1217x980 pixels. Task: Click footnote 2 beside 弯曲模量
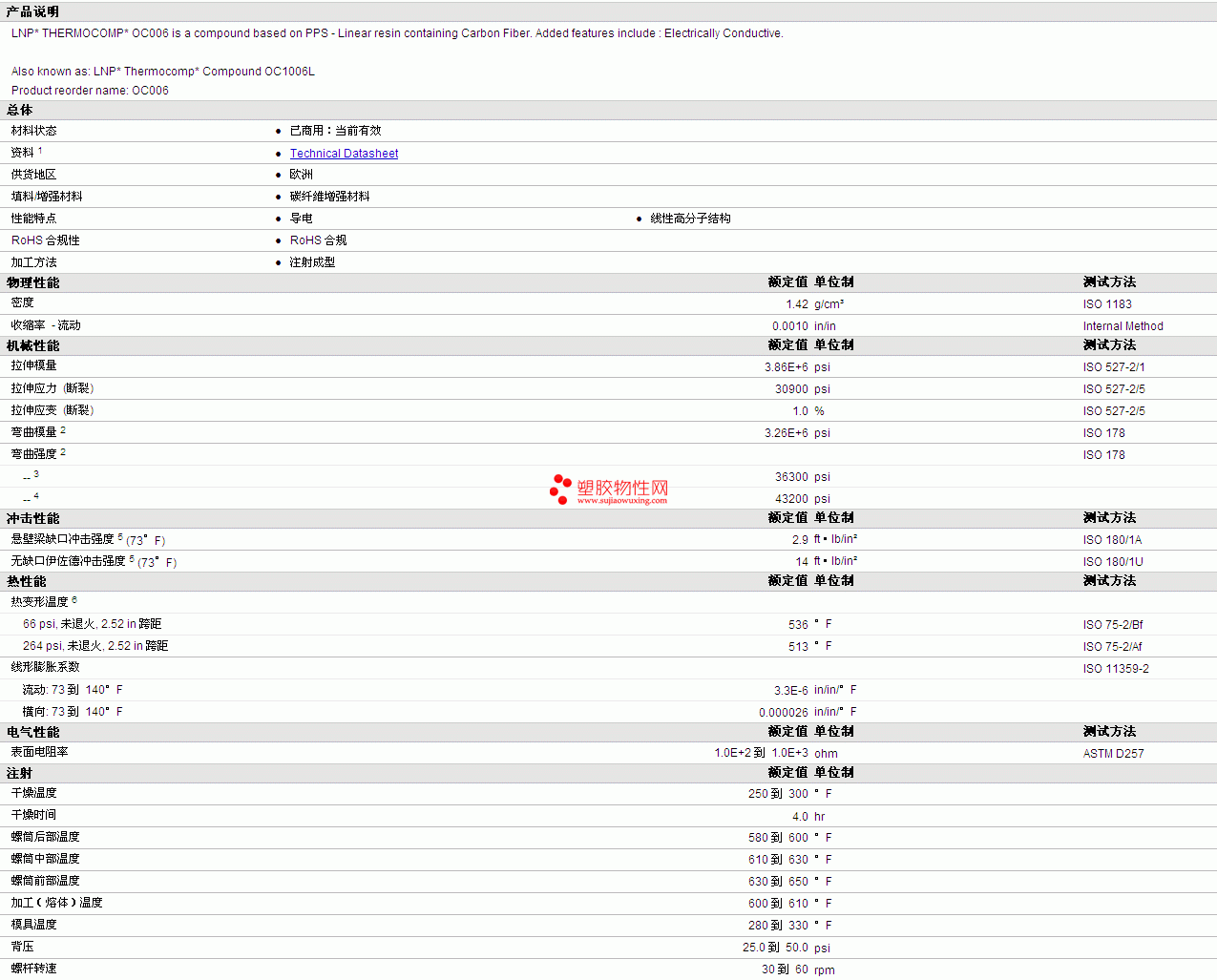63,429
